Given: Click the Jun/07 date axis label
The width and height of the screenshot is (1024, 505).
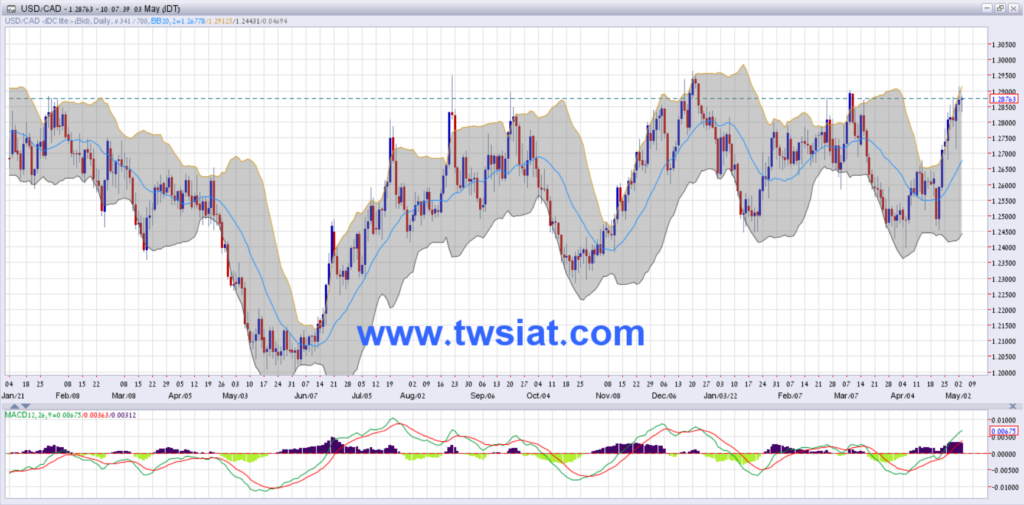Looking at the screenshot, I should coord(304,396).
